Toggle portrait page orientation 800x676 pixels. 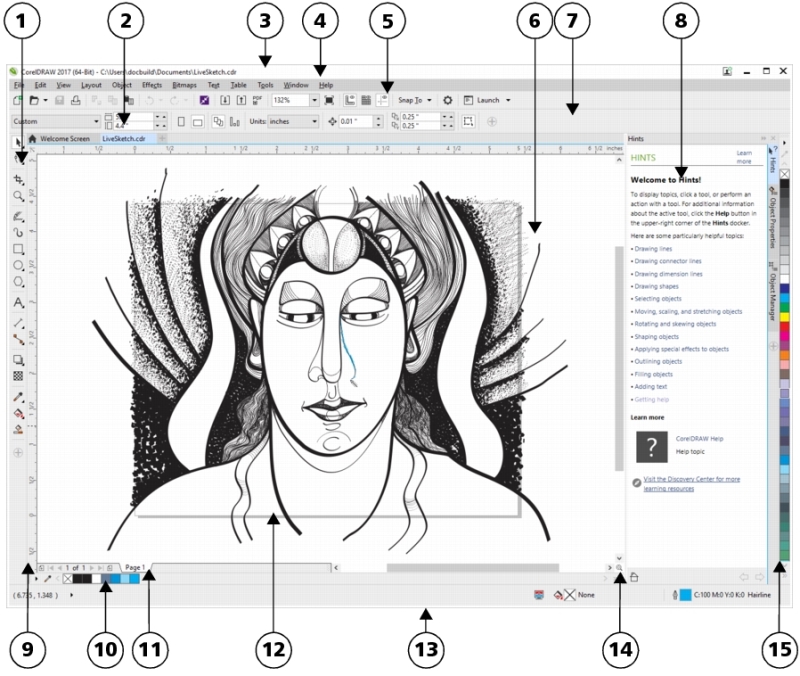[181, 121]
